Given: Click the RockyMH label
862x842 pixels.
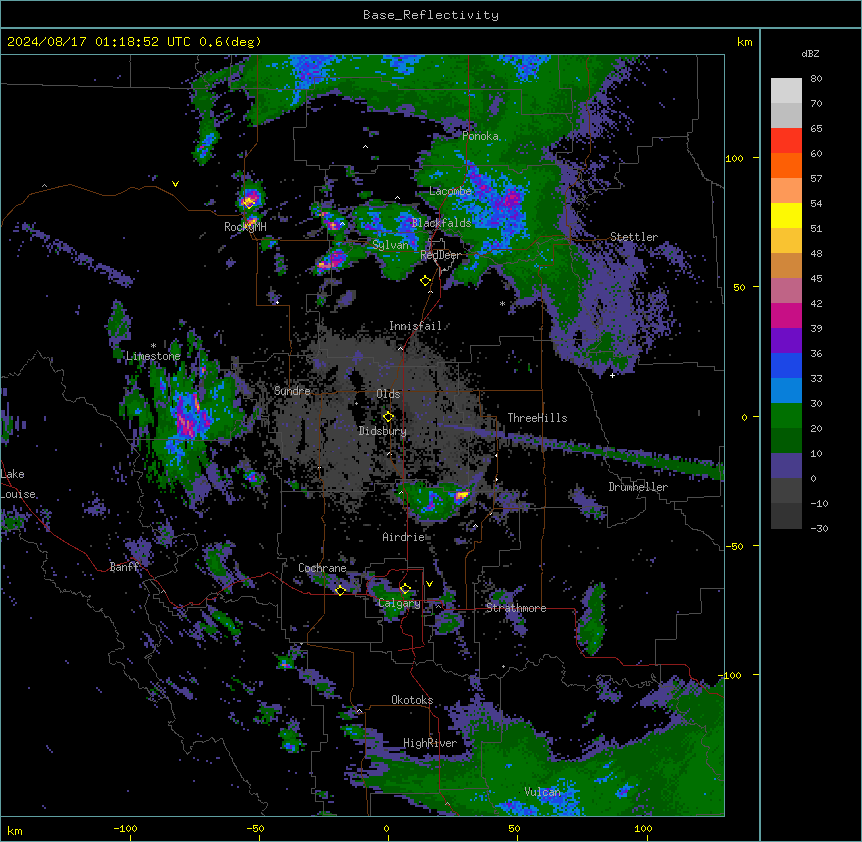Looking at the screenshot, I should (x=245, y=227).
